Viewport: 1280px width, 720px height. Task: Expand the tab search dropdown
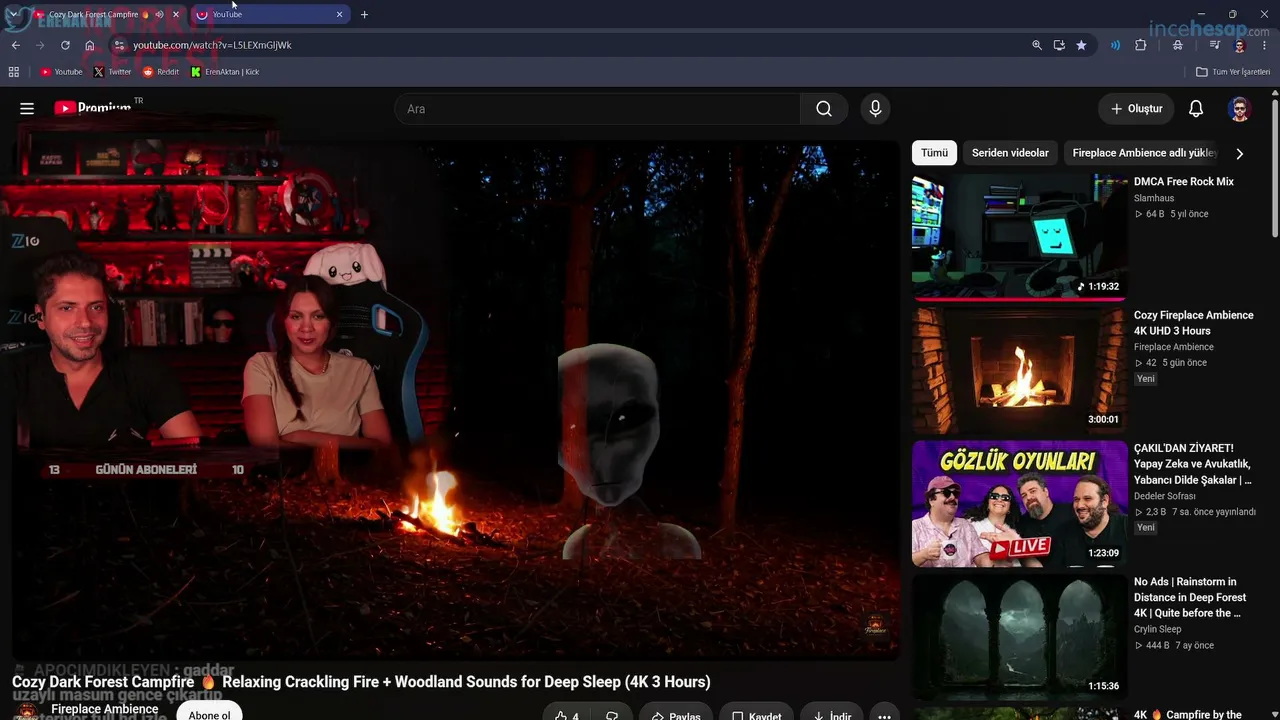pyautogui.click(x=13, y=15)
